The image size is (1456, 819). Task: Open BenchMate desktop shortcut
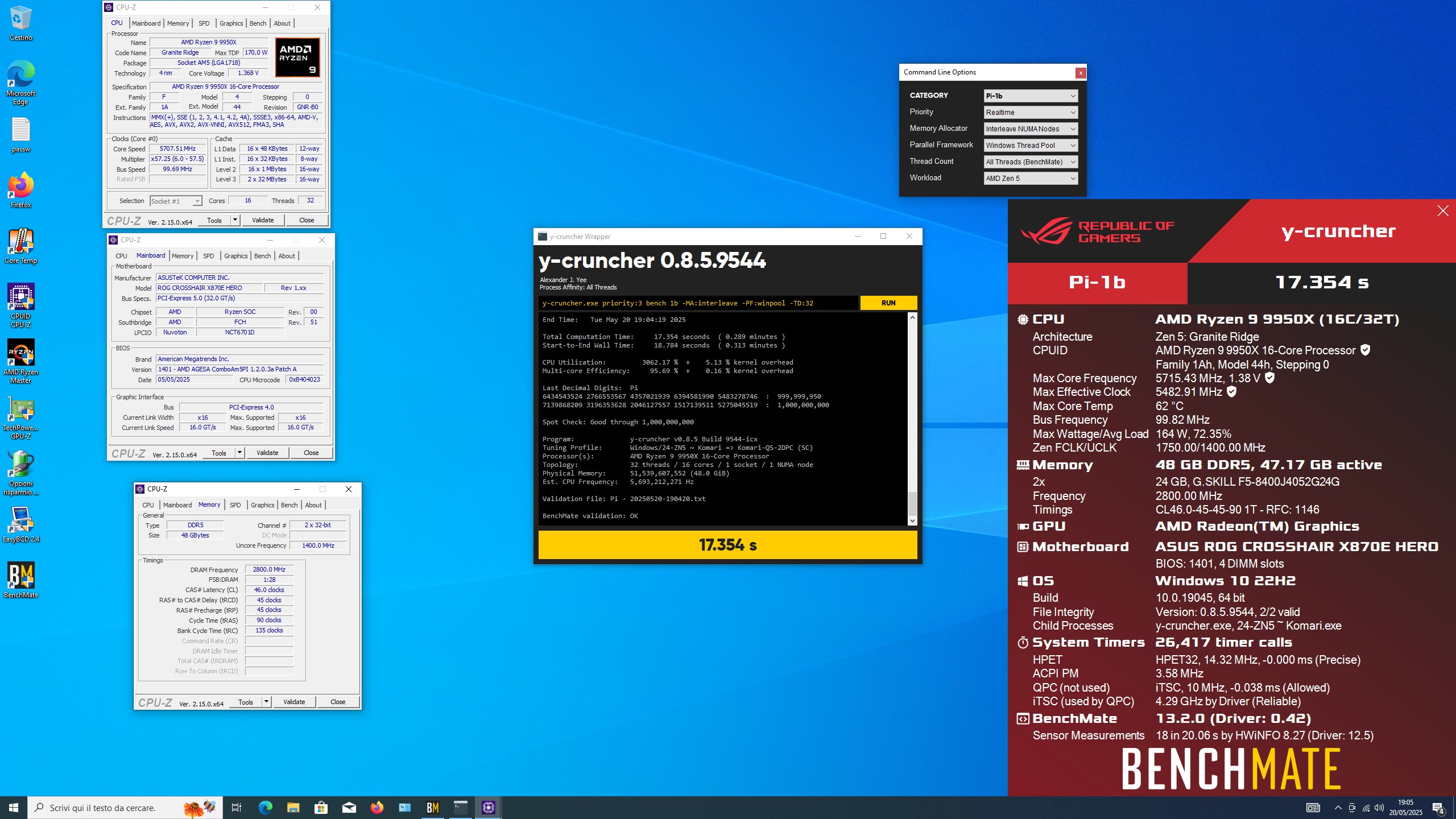pos(20,581)
